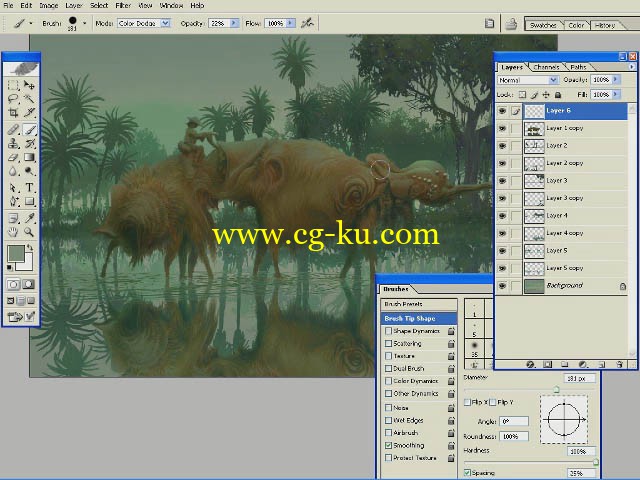
Task: Click Brush Presets in Brushes panel
Action: (x=419, y=304)
